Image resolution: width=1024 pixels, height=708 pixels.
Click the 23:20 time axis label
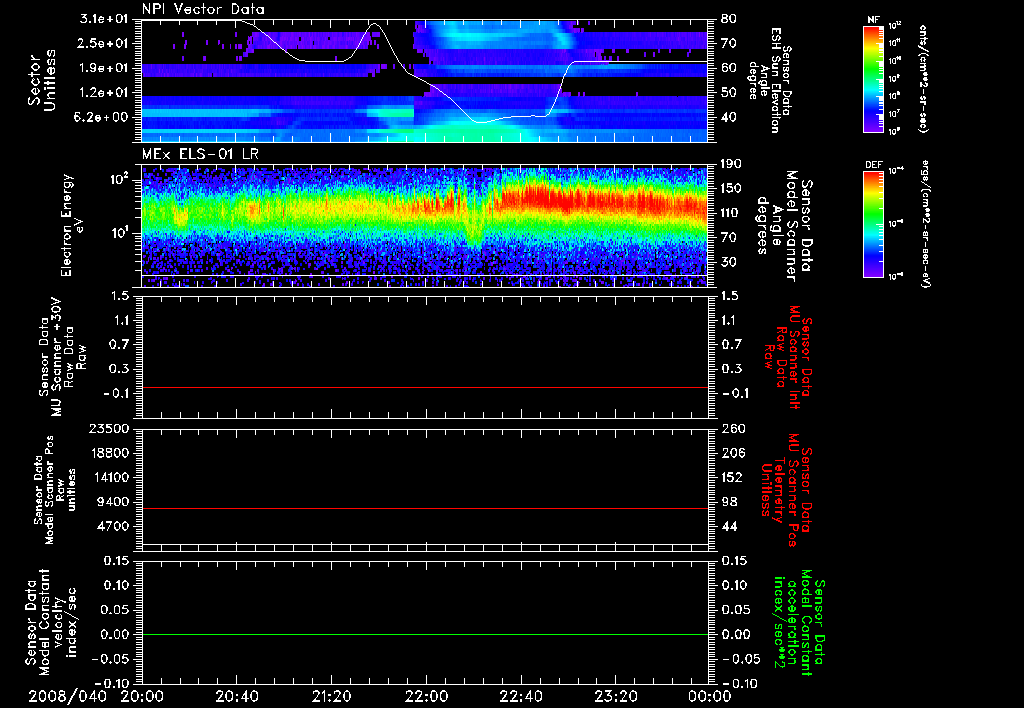tap(616, 696)
